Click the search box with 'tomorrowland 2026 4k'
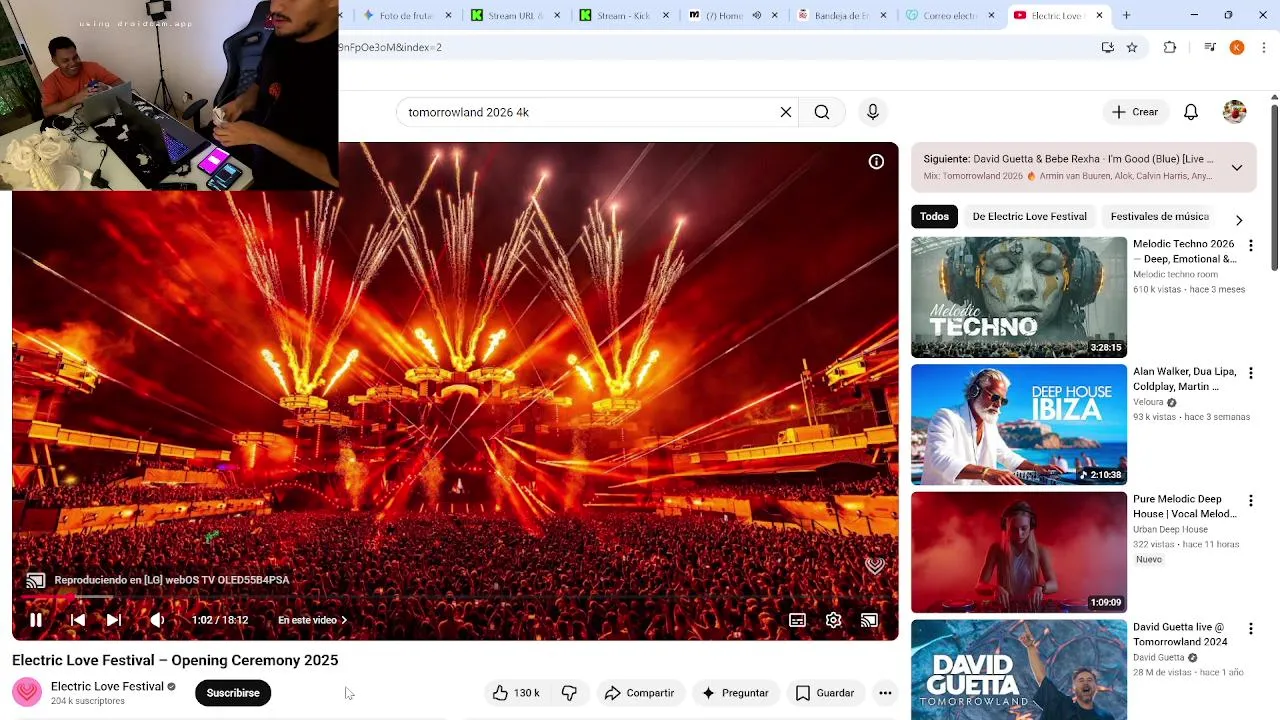The height and width of the screenshot is (720, 1280). [590, 112]
